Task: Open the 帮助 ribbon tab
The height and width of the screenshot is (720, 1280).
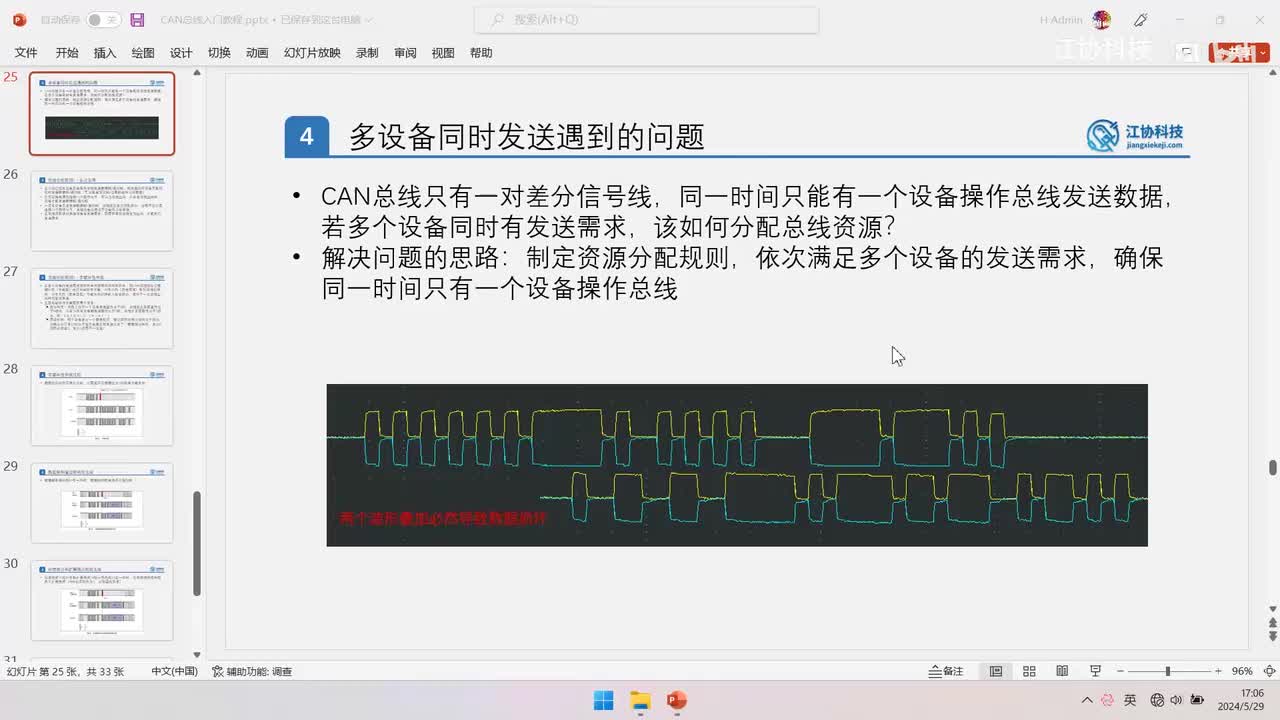Action: [x=481, y=53]
